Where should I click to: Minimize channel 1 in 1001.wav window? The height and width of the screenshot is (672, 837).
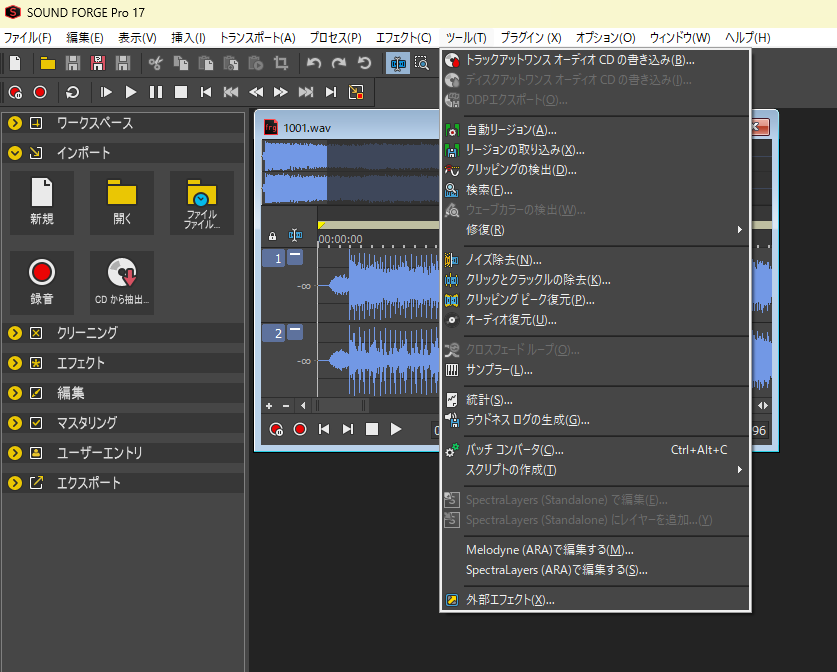(x=295, y=257)
